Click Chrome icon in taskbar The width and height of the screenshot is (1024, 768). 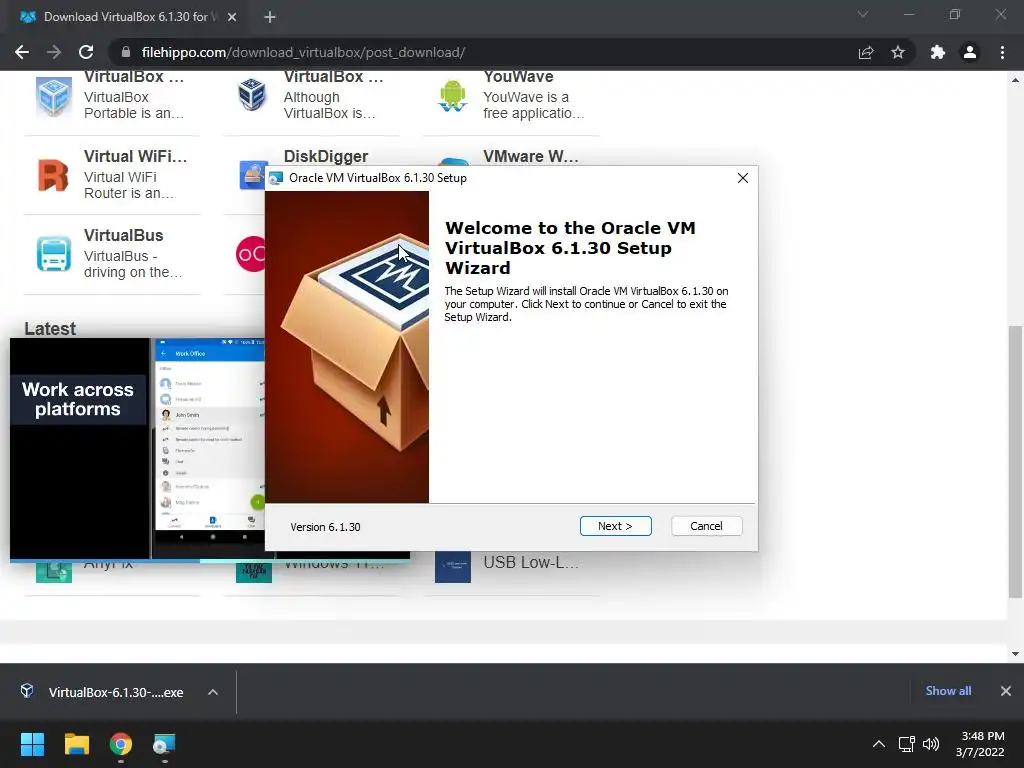pos(121,744)
